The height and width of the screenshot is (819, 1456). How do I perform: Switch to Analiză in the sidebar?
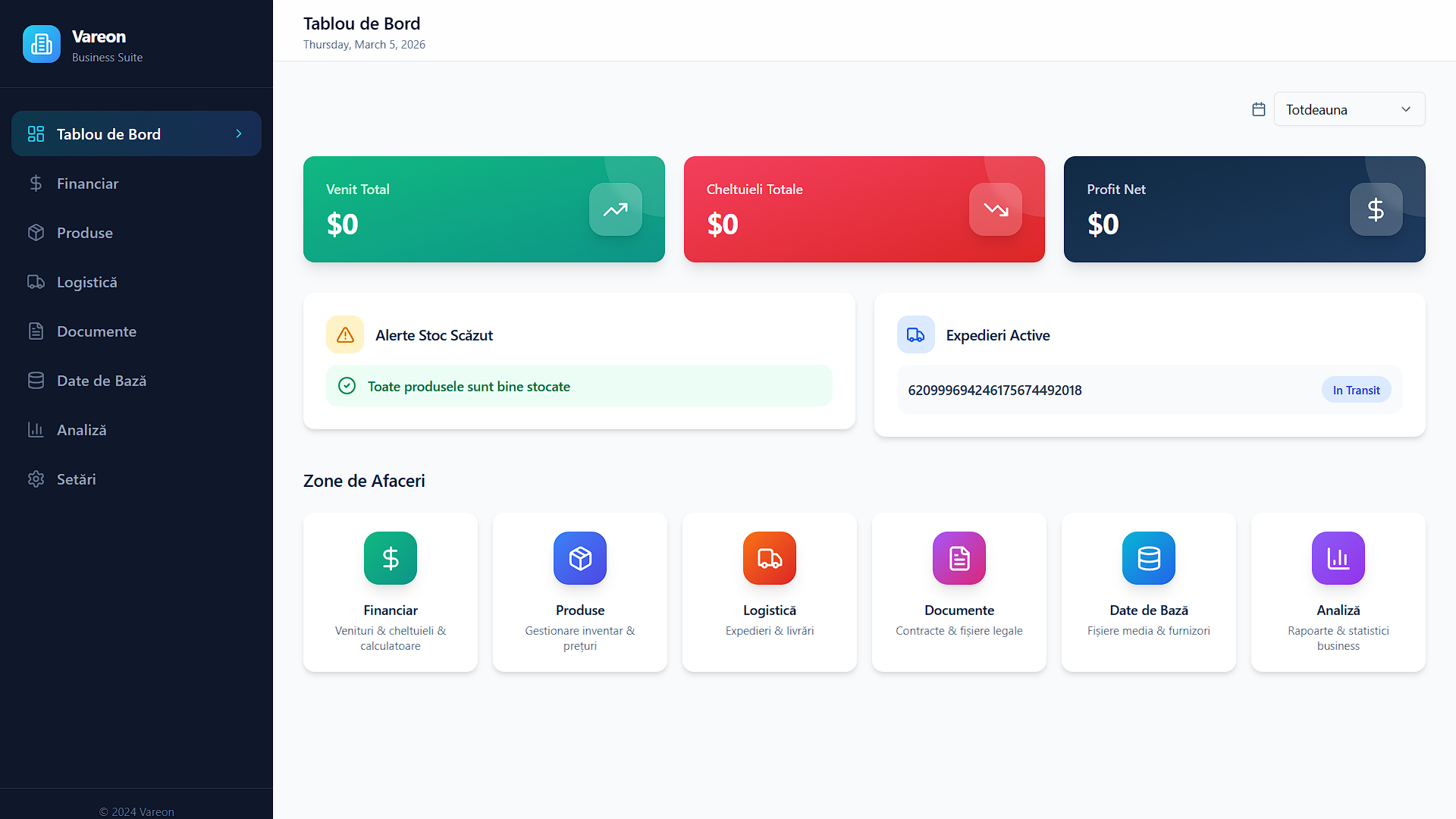point(136,430)
